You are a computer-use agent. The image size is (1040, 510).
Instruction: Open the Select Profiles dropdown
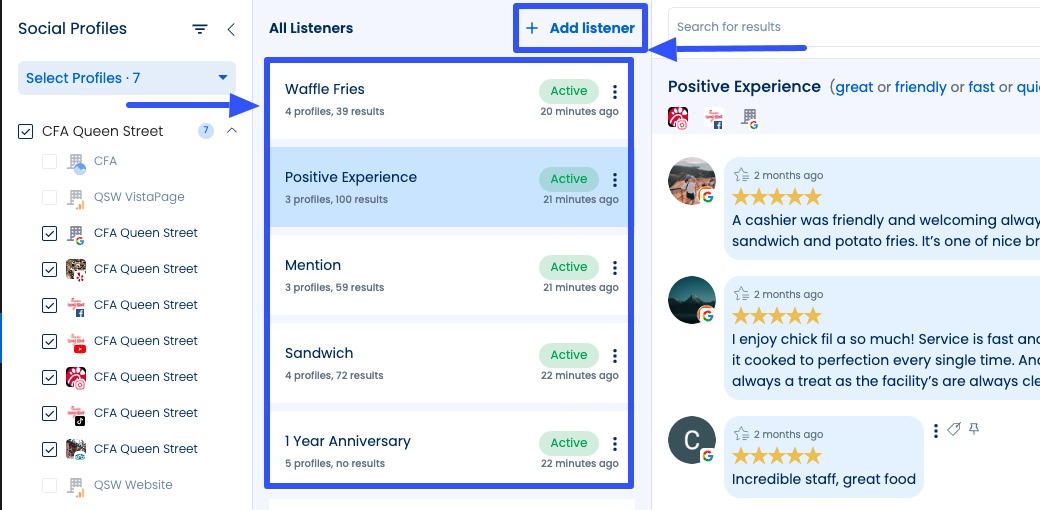point(127,78)
